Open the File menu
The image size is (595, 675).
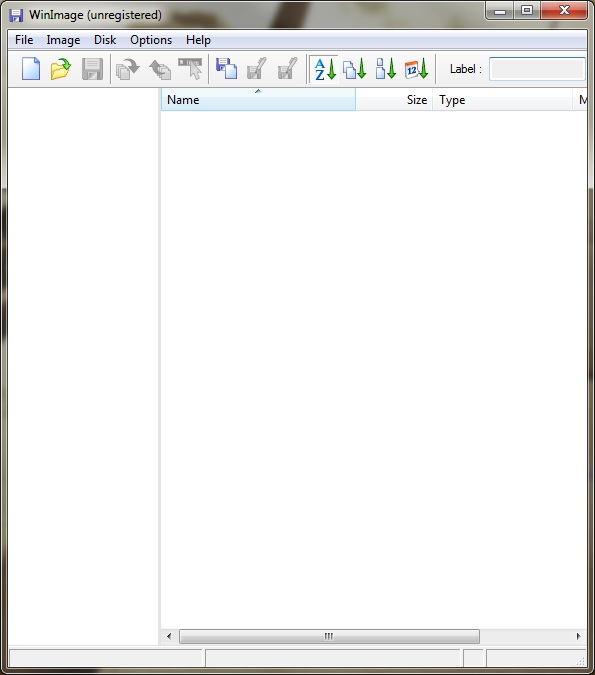click(x=24, y=40)
